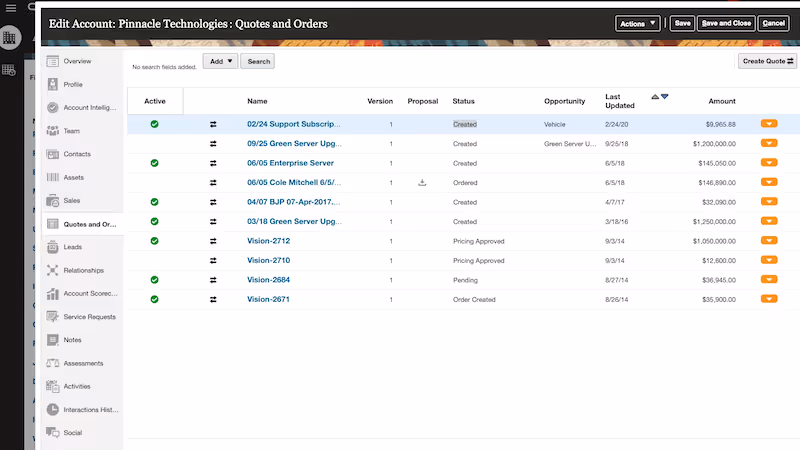Image resolution: width=800 pixels, height=450 pixels.
Task: Open the Vision-2712 quote
Action: 268,241
